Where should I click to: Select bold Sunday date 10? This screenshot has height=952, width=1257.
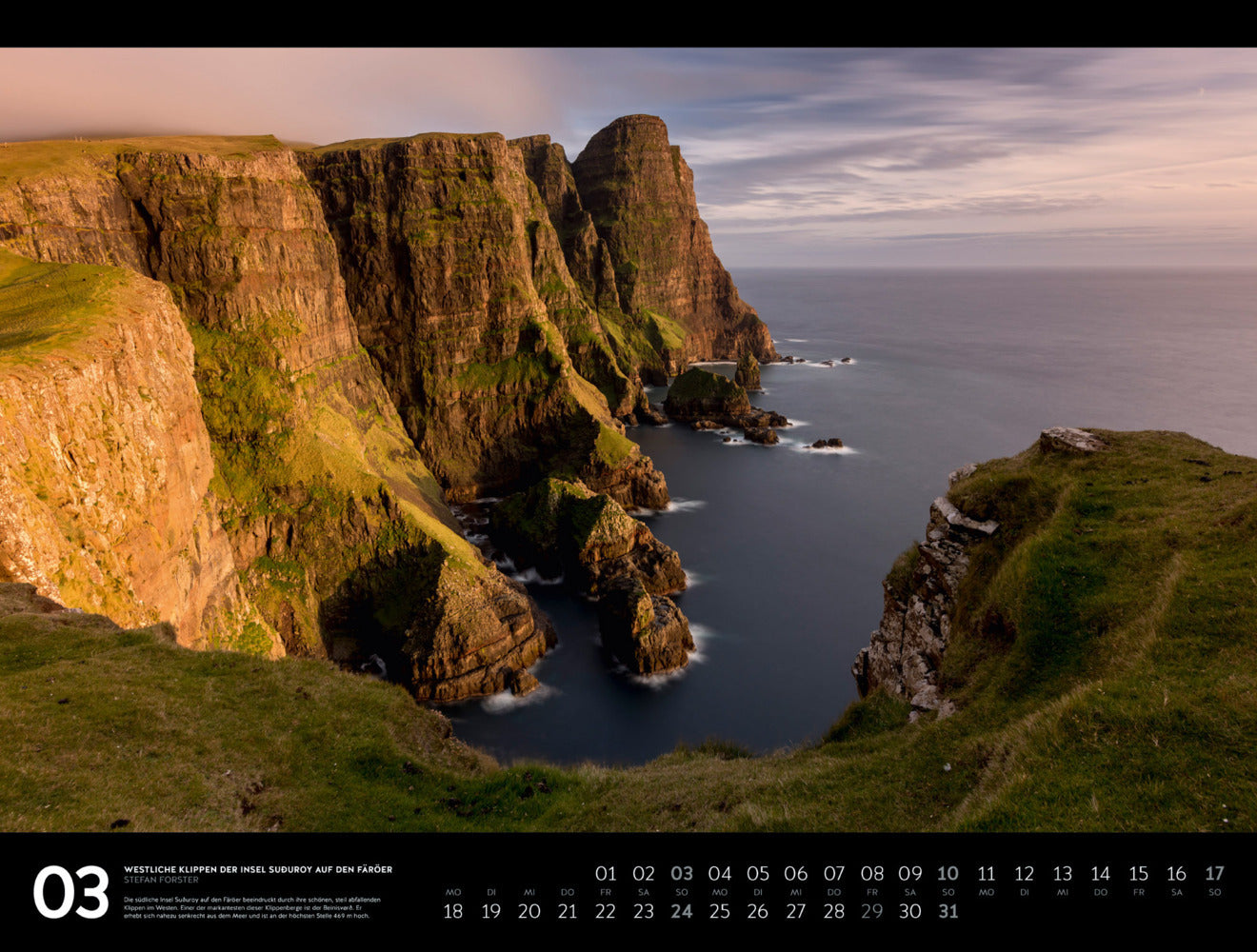click(x=948, y=873)
